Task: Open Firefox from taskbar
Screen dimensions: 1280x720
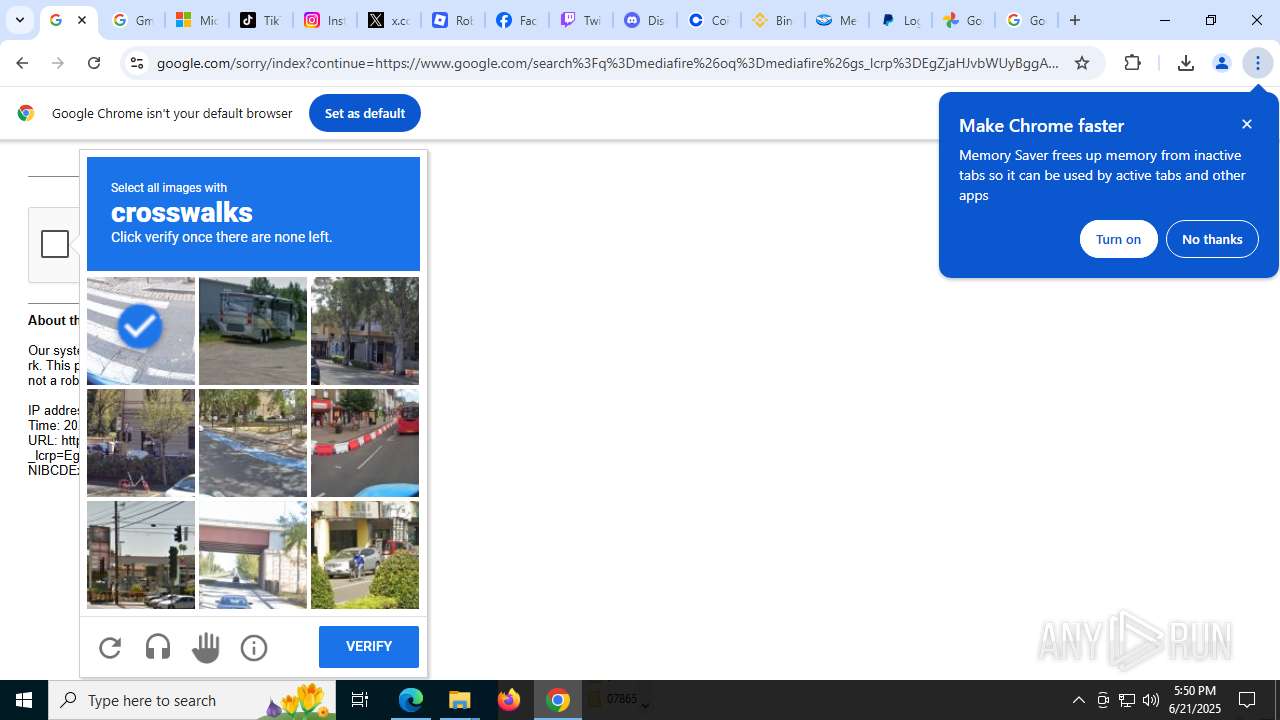Action: tap(509, 700)
